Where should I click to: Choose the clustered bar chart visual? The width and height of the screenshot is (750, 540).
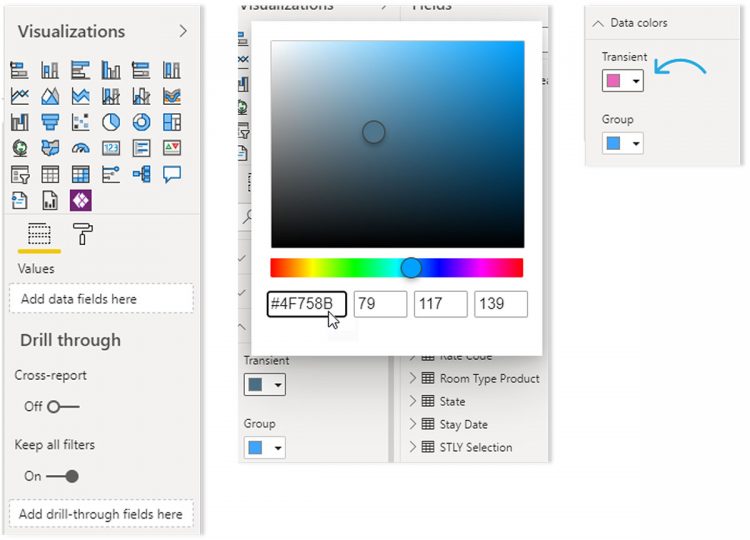click(x=80, y=70)
